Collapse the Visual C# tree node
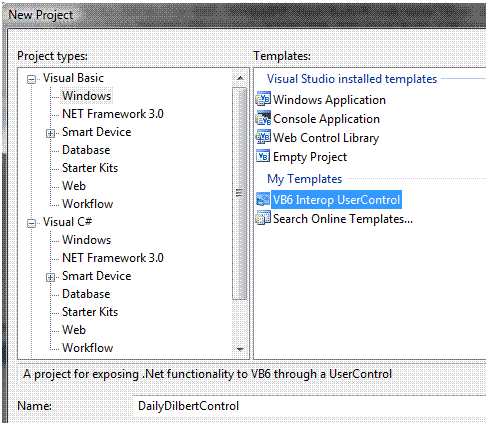Viewport: 488px width, 425px height. click(31, 223)
